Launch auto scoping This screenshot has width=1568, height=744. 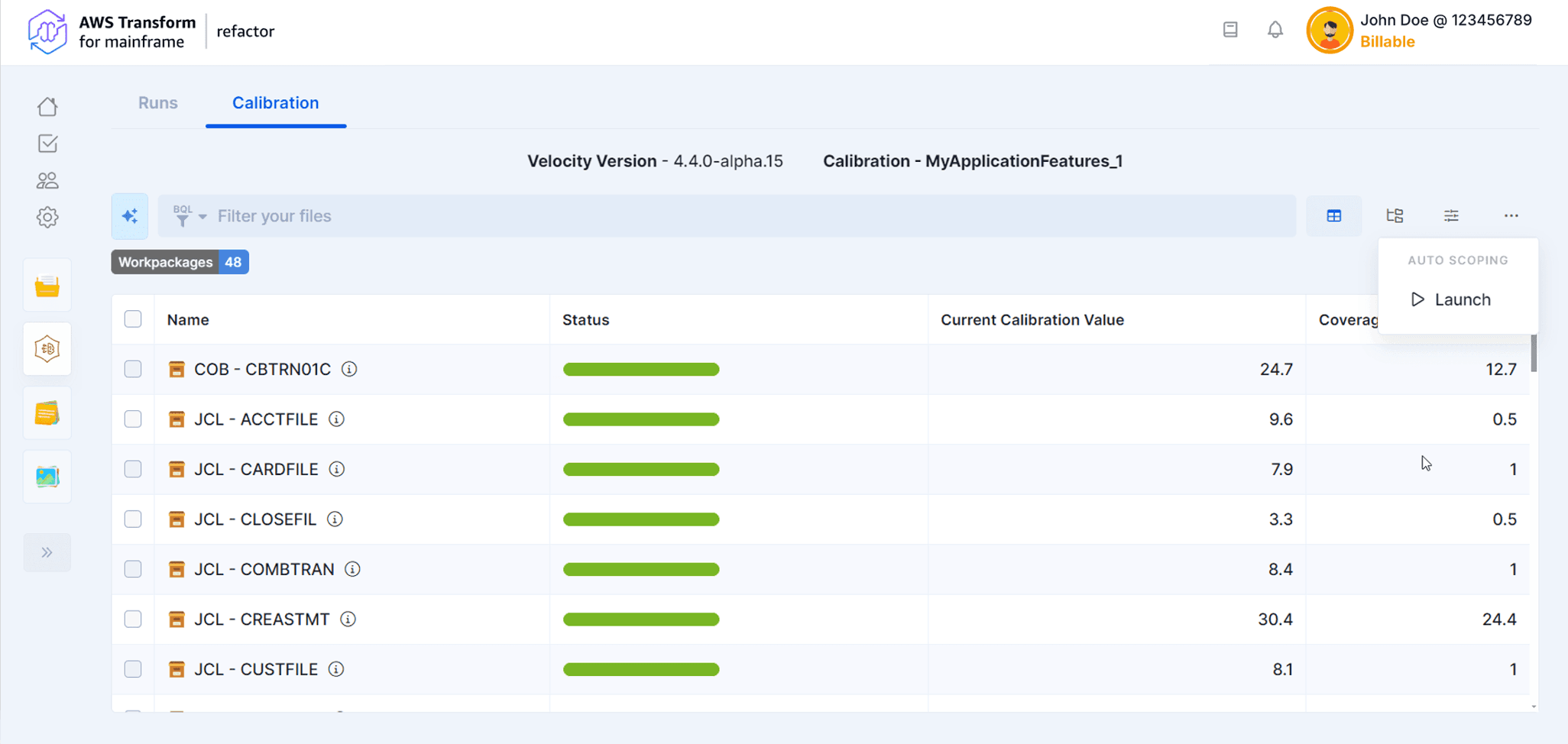pos(1451,299)
